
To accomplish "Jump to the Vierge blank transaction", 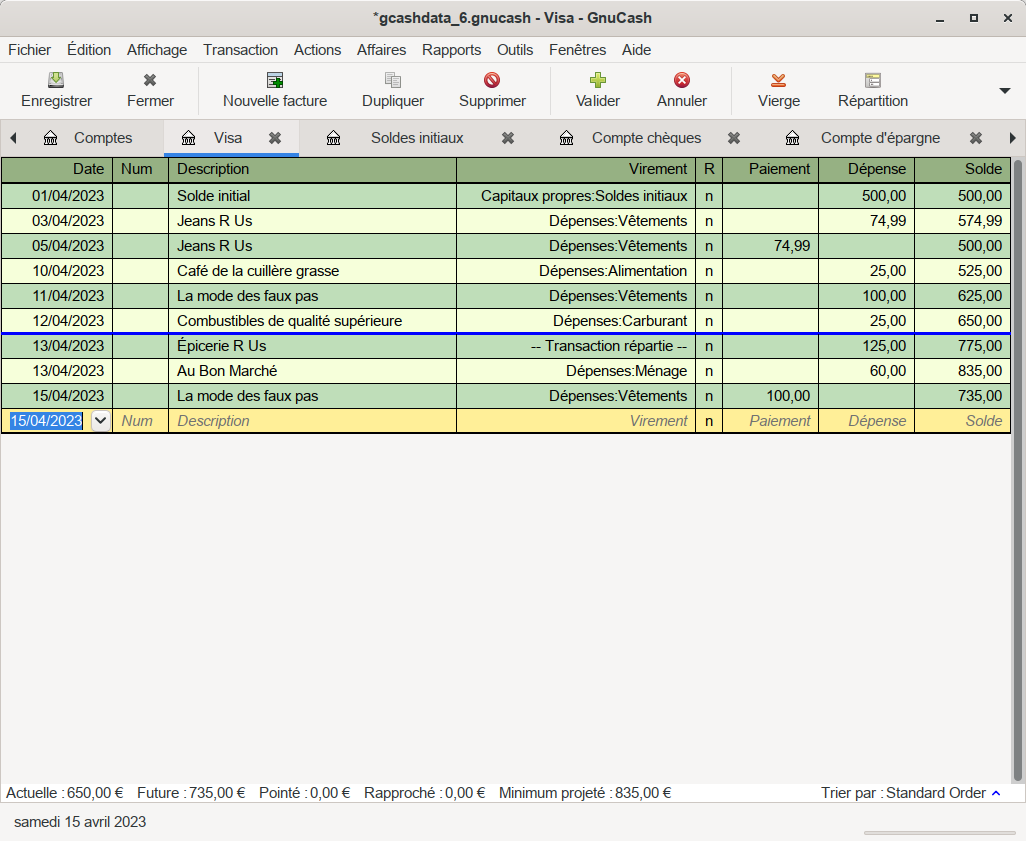I will click(x=778, y=81).
